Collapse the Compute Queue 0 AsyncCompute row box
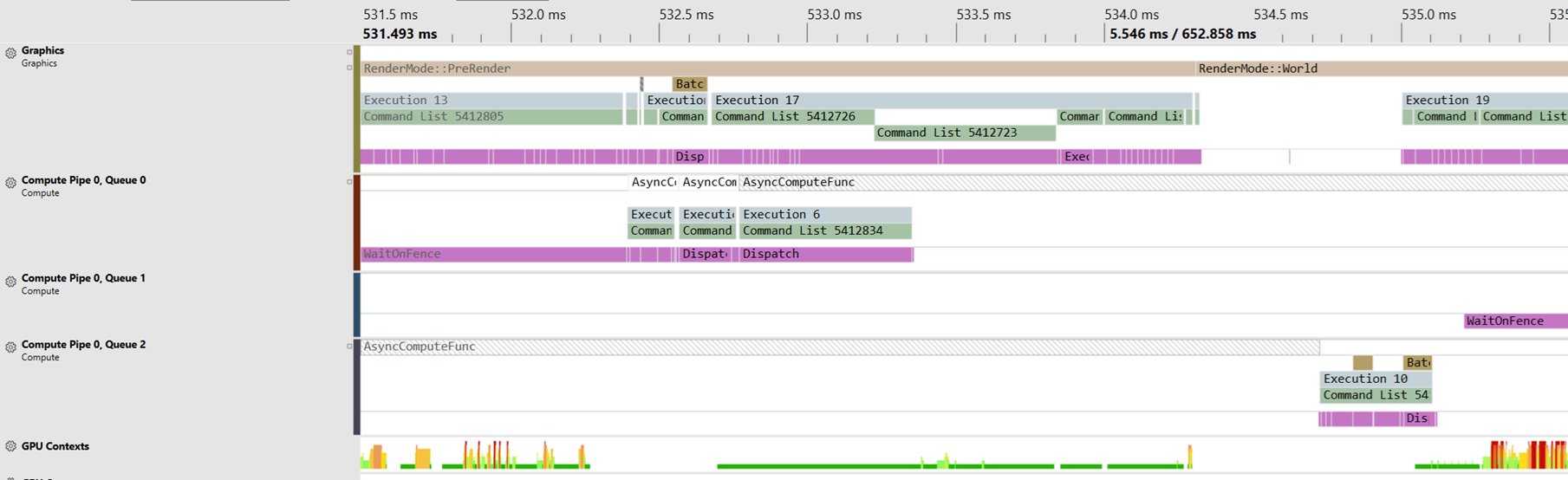 pos(349,182)
